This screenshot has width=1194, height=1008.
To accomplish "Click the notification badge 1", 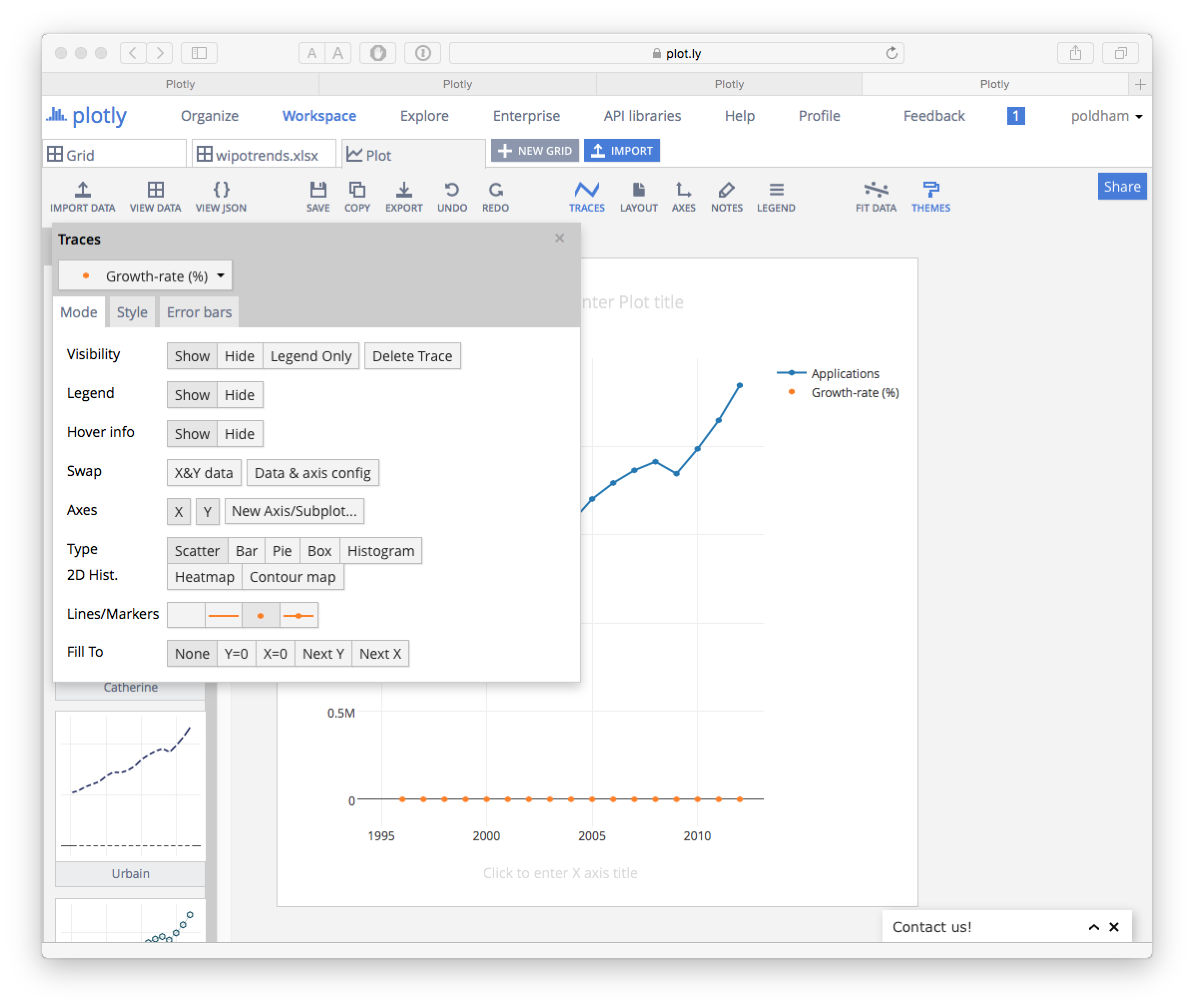I will point(1016,116).
